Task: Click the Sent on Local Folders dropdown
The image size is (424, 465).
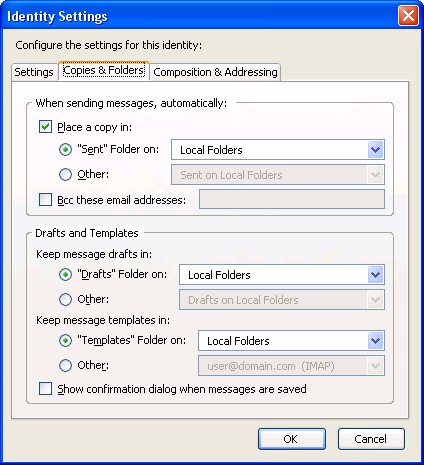Action: [278, 175]
